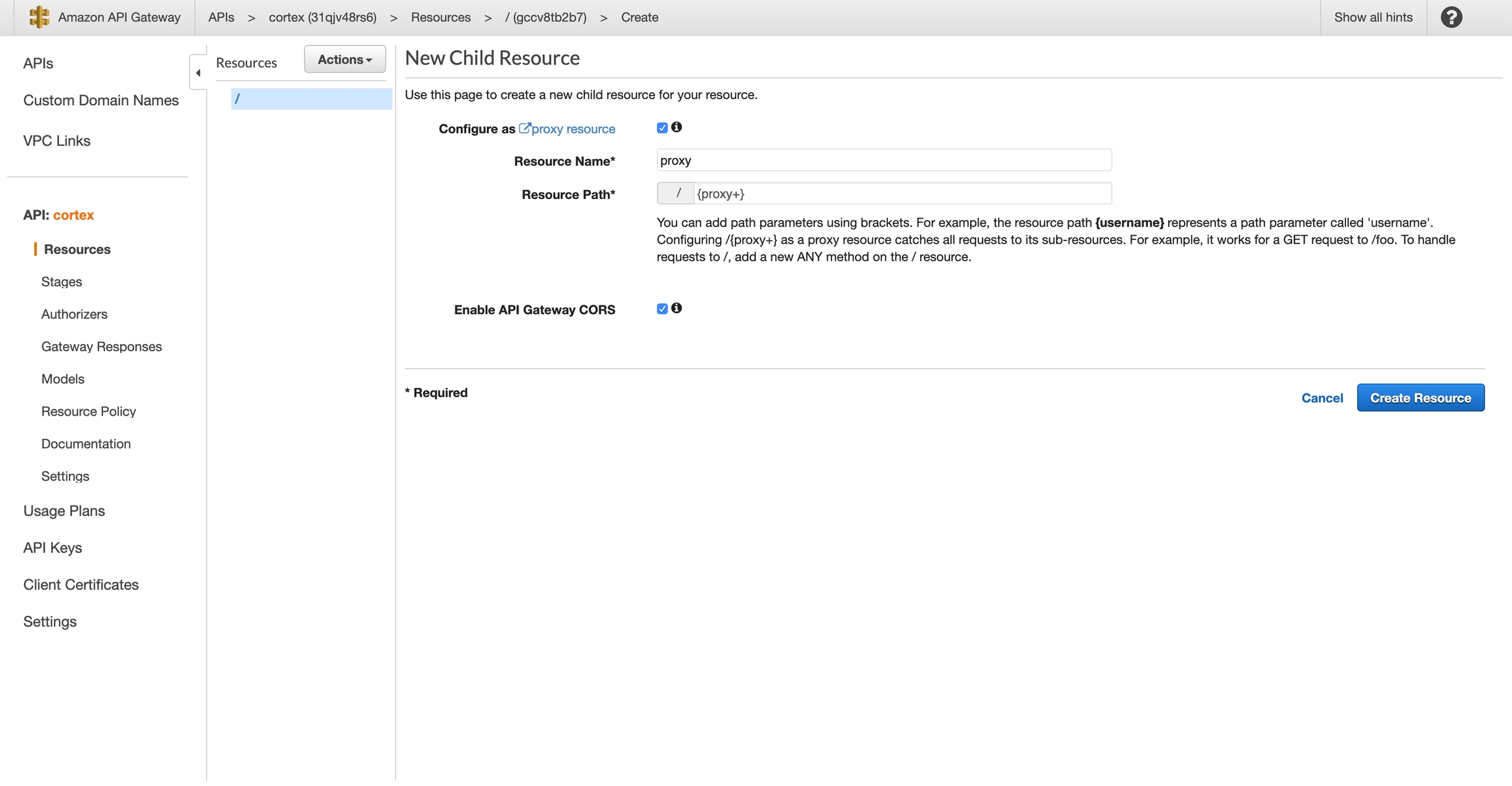Open Usage Plans in sidebar
This screenshot has height=786, width=1512.
point(64,511)
